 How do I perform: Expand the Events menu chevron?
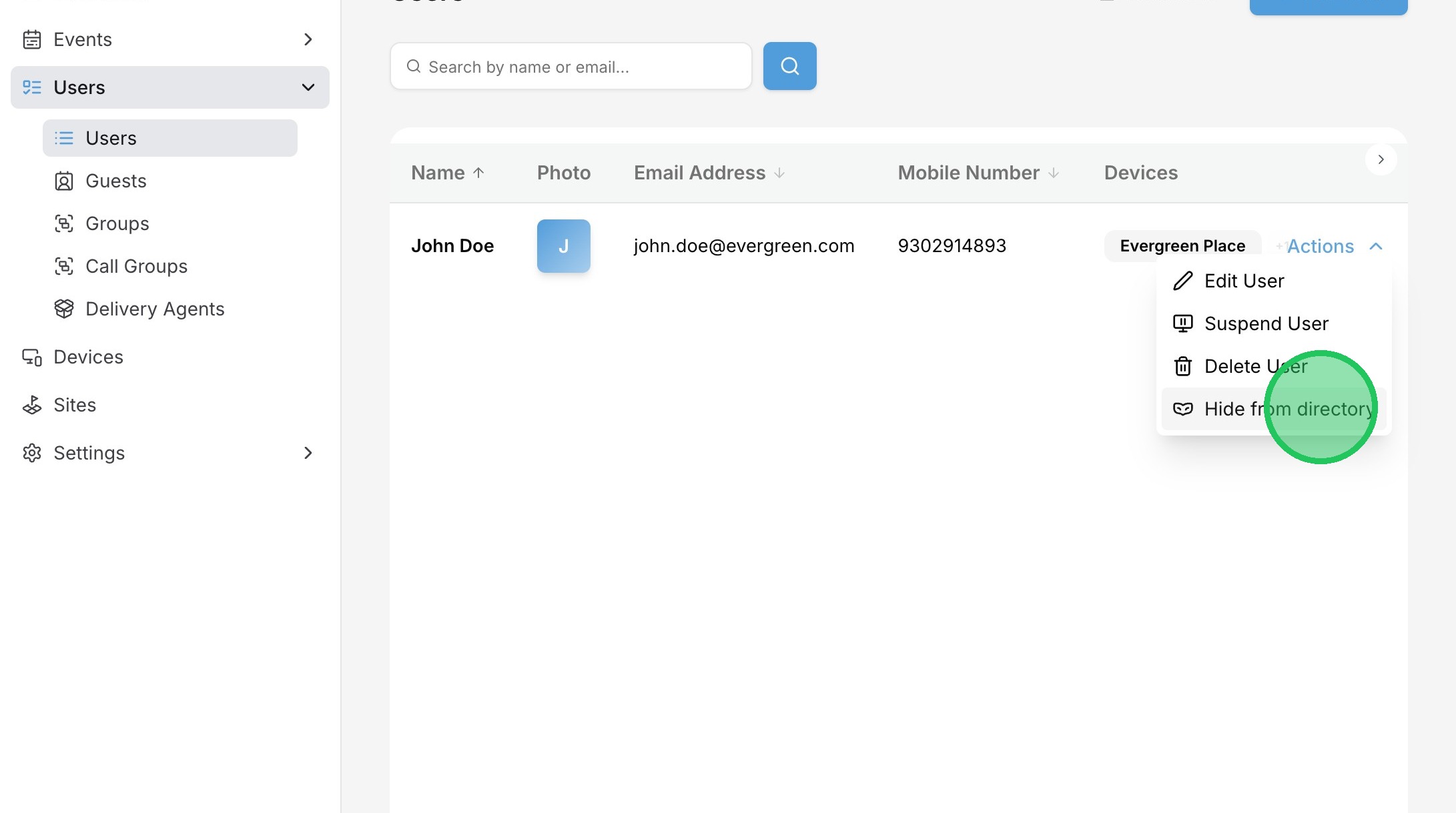308,39
